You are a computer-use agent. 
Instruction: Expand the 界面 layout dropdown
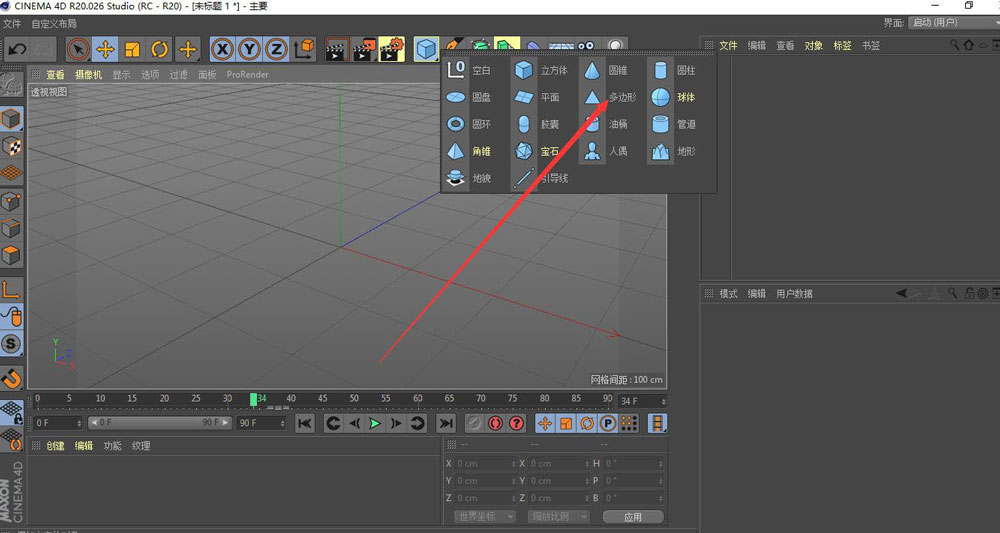tap(954, 23)
